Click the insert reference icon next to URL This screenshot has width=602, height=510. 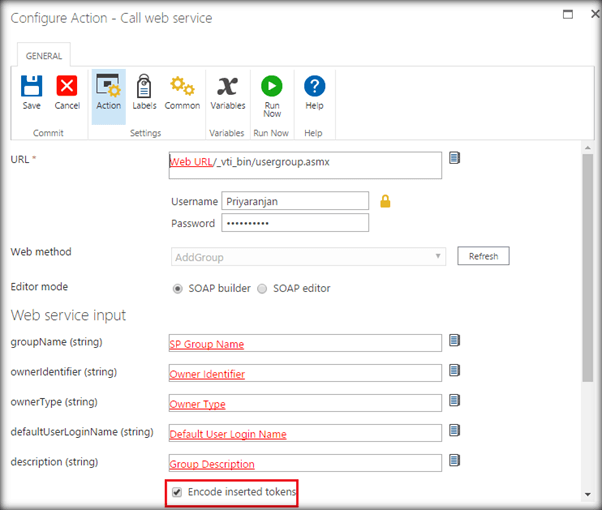coord(455,158)
